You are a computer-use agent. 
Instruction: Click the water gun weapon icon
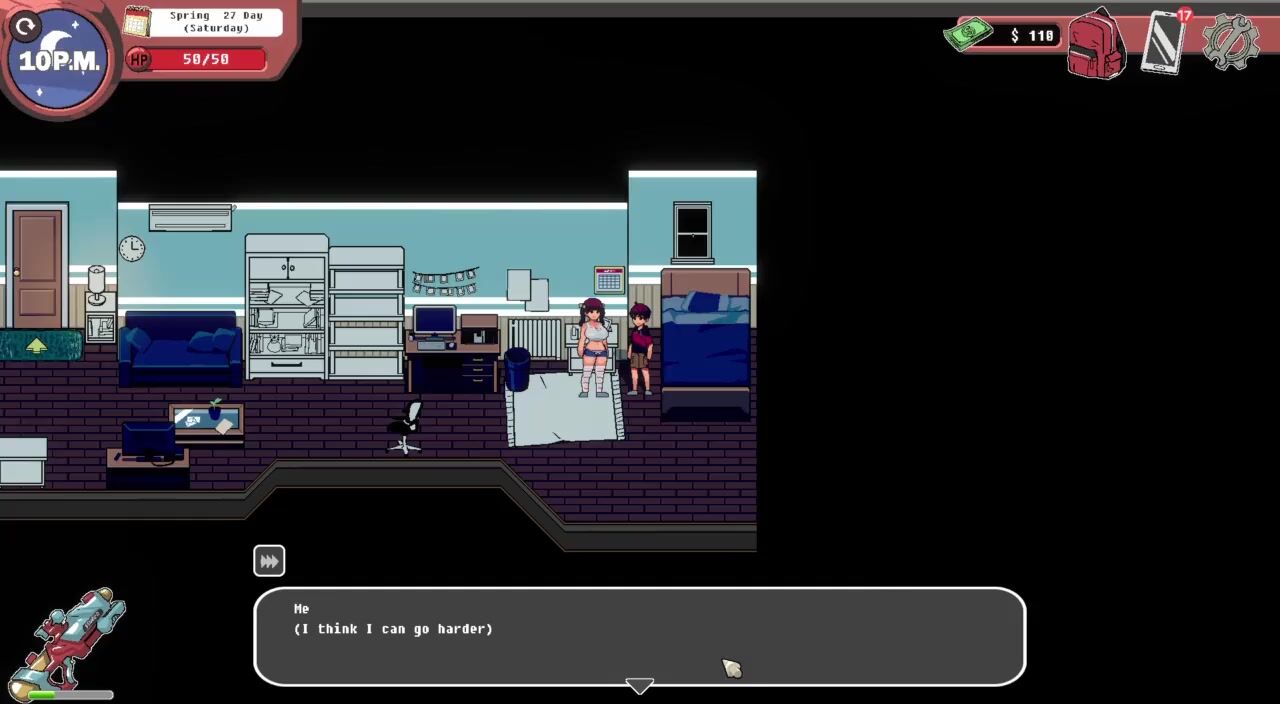(68, 640)
